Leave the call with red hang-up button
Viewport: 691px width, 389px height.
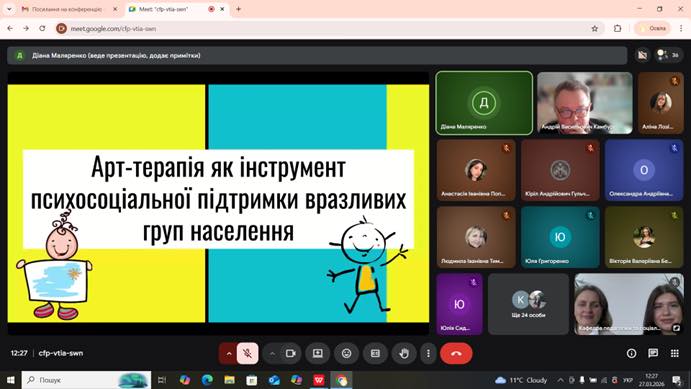pyautogui.click(x=456, y=353)
